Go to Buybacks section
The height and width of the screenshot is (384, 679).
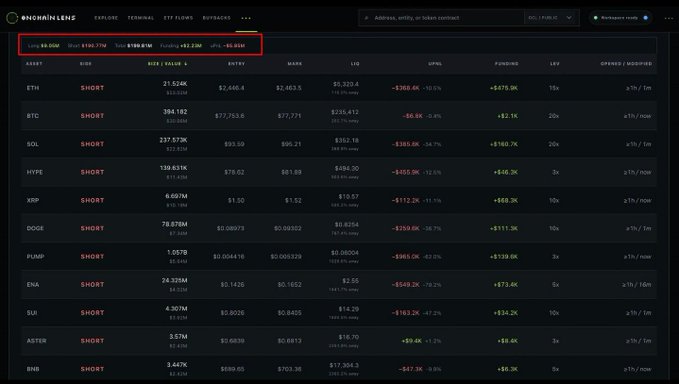[x=217, y=18]
